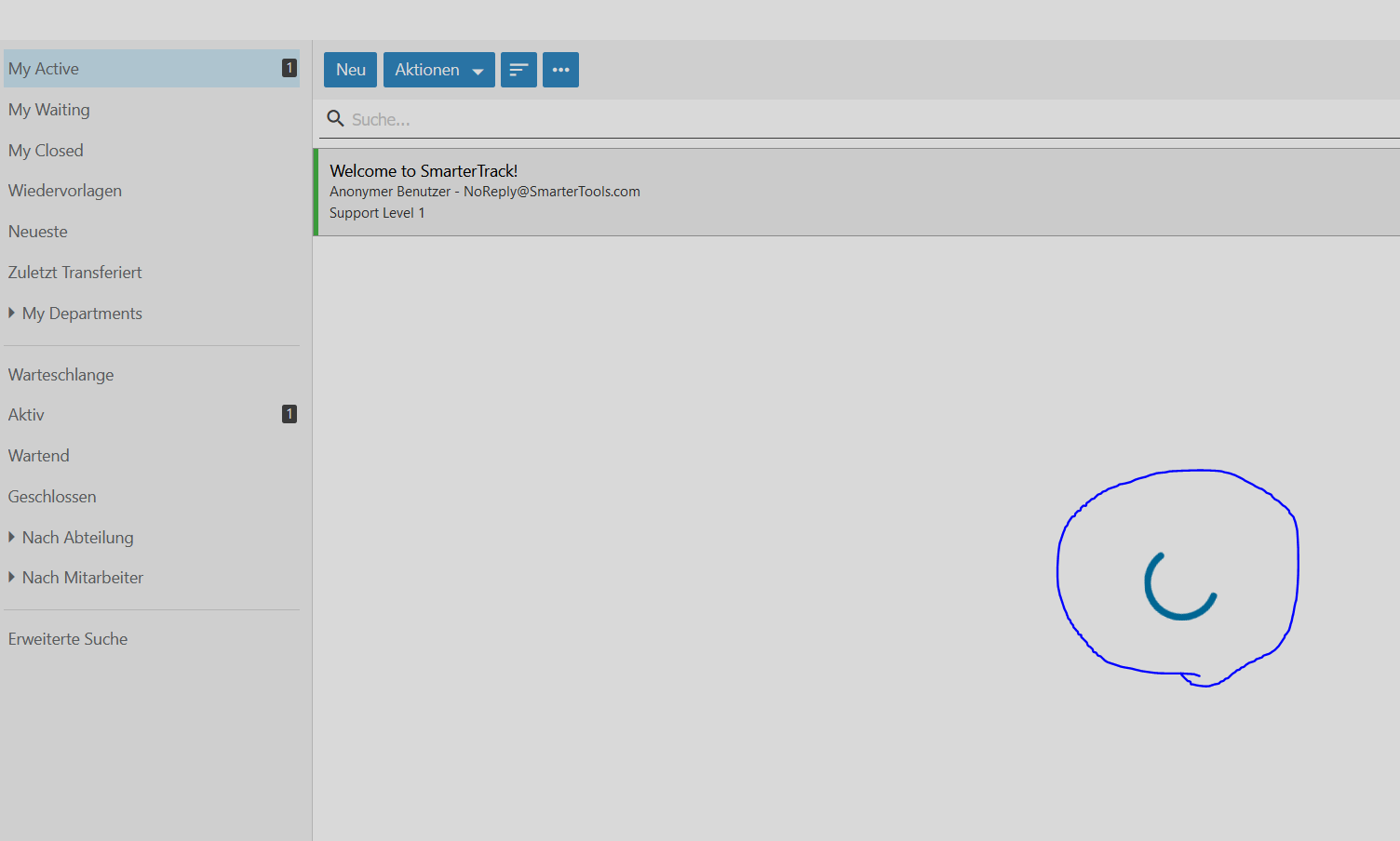
Task: Expand the Nach Mitarbeiter section
Action: [x=12, y=578]
